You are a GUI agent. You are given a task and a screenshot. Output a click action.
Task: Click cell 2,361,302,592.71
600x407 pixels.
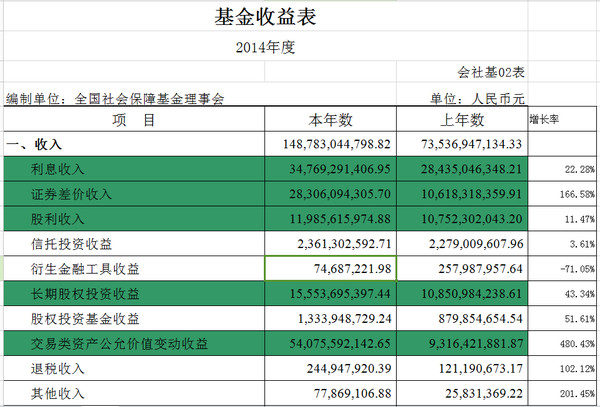pyautogui.click(x=331, y=244)
